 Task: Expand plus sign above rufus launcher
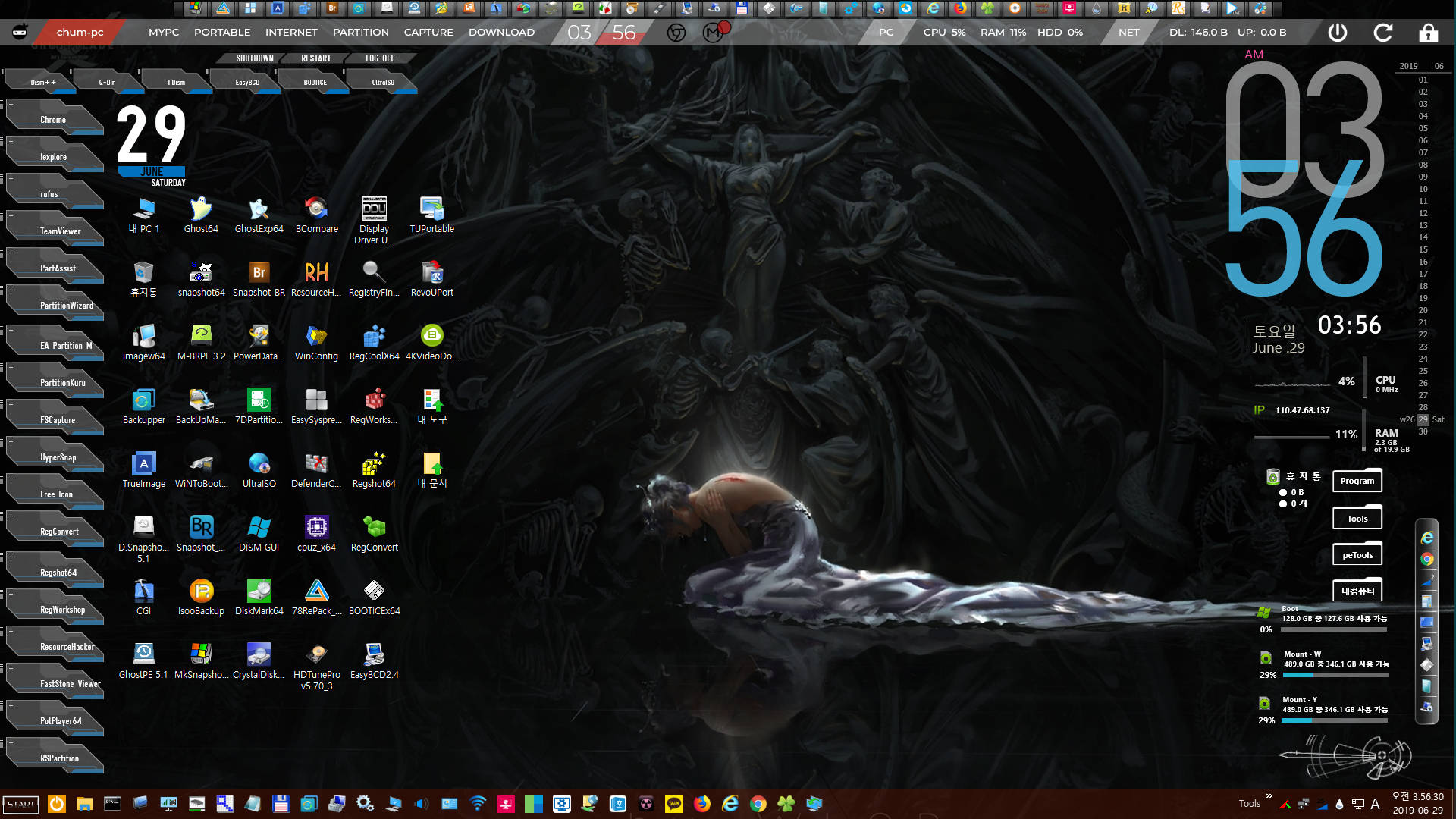11,178
